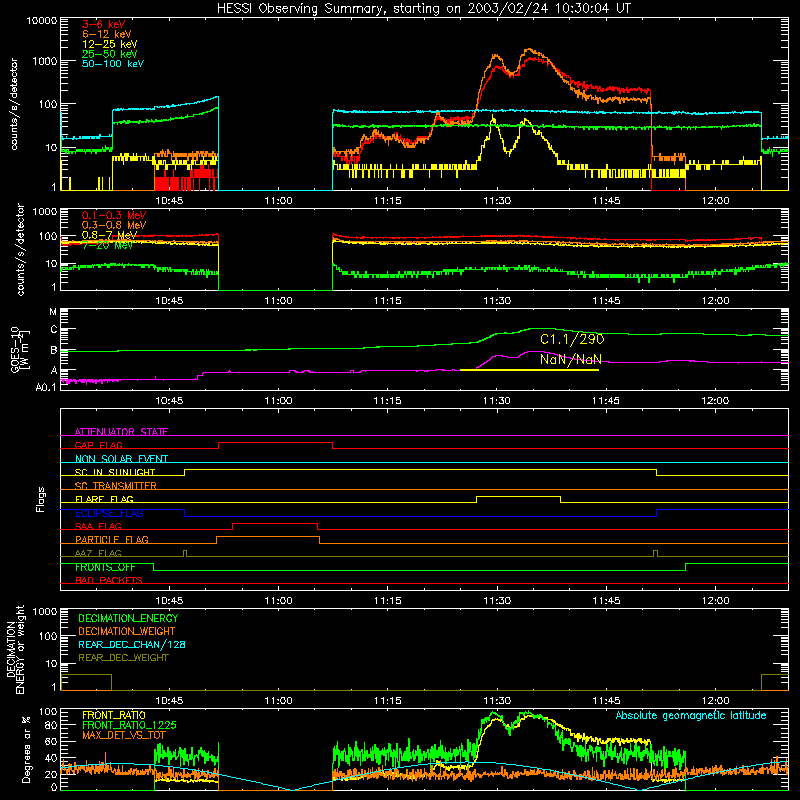Click the green 7-20 MeV legend label

(107, 245)
